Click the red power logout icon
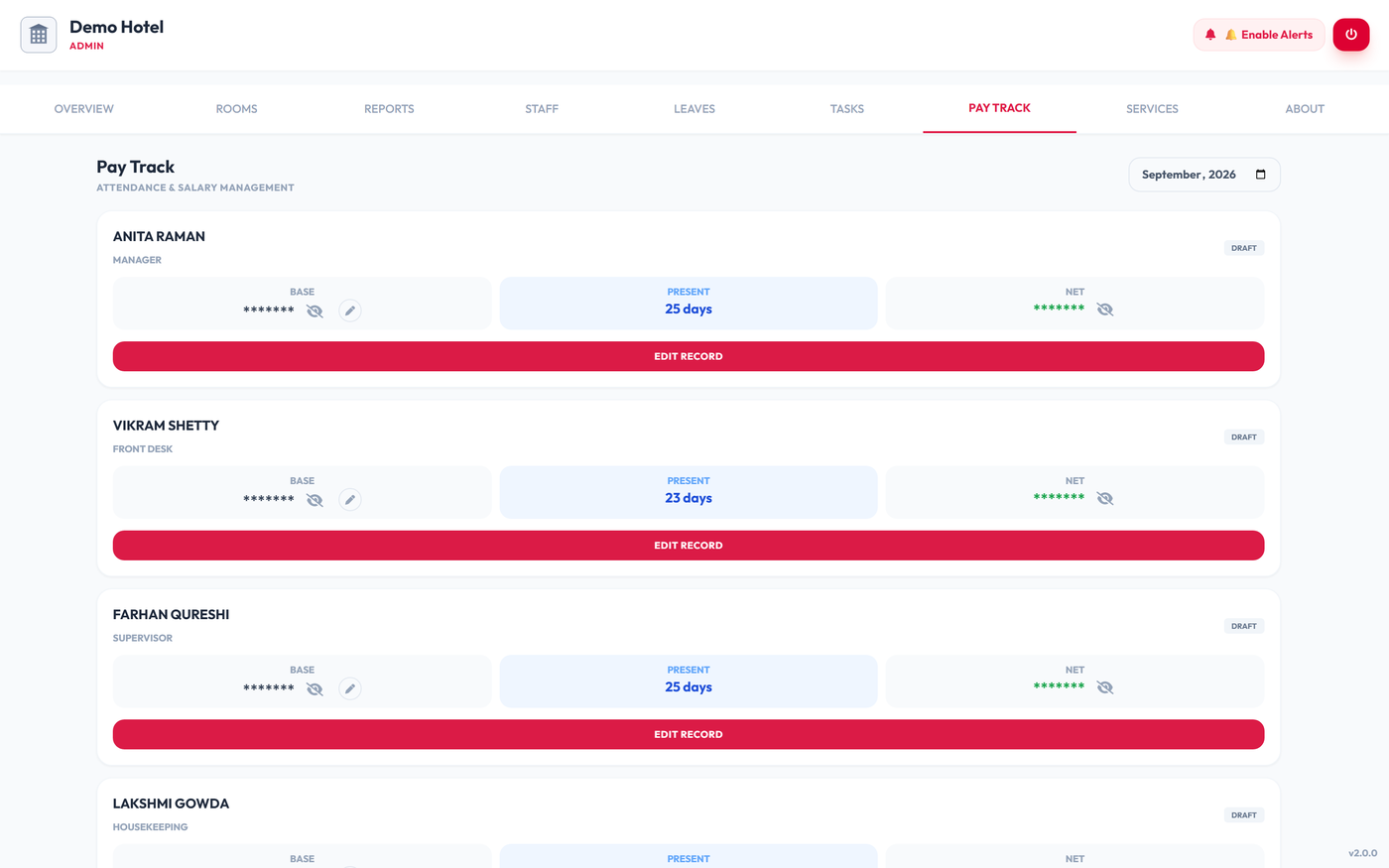Image resolution: width=1389 pixels, height=868 pixels. (x=1350, y=35)
